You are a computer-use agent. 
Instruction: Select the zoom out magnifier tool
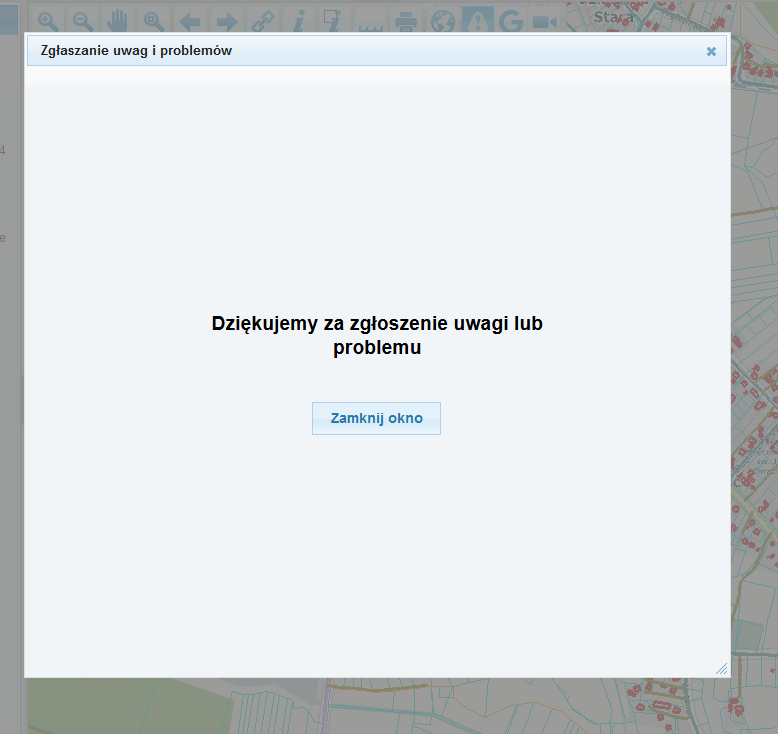click(83, 22)
